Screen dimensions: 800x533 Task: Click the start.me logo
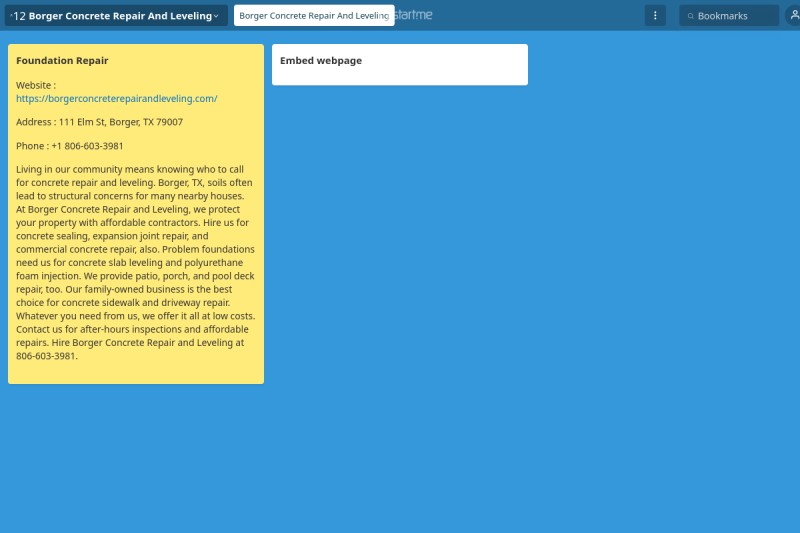tap(414, 15)
